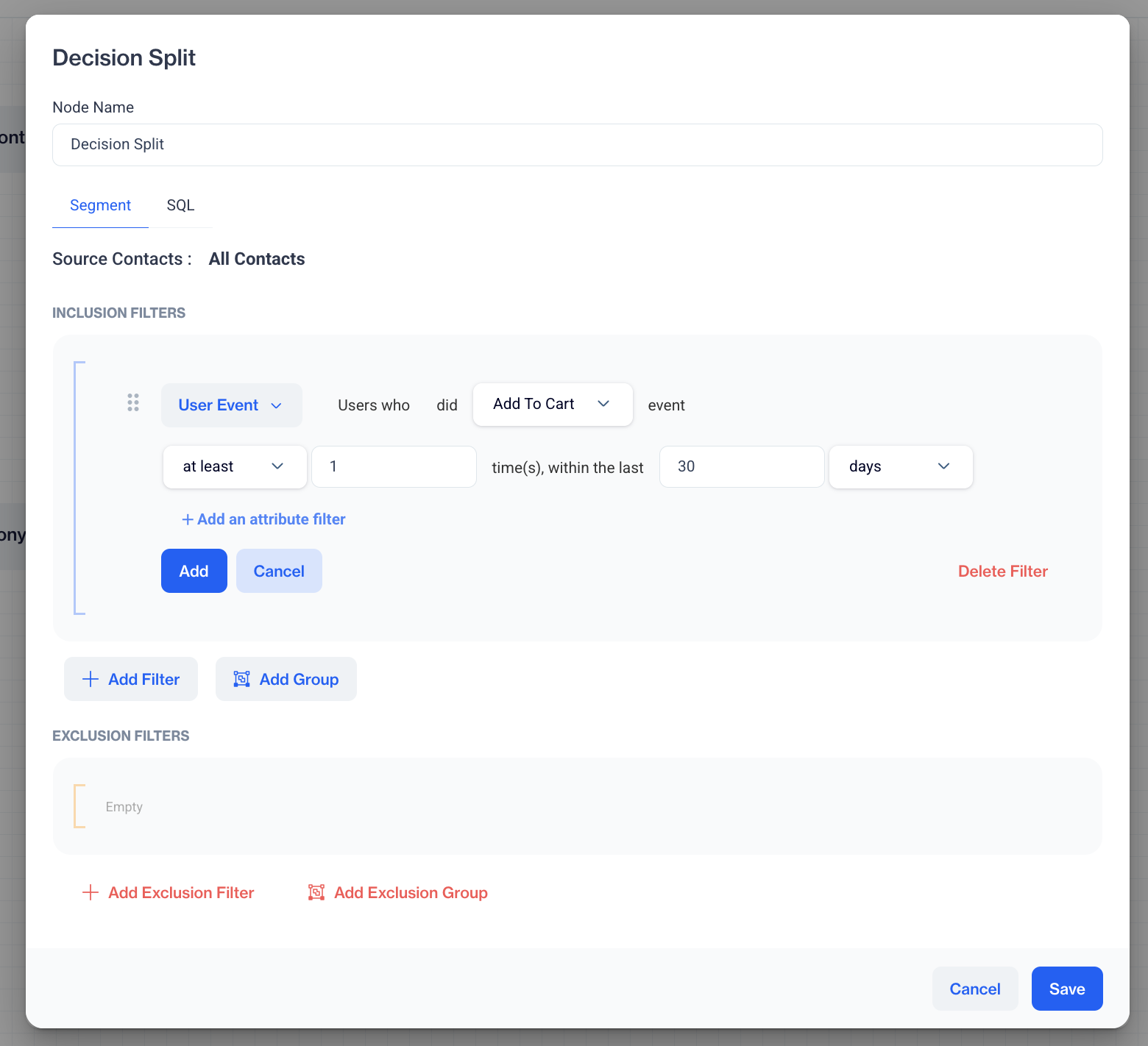Click Cancel at the dialog footer

click(x=974, y=989)
